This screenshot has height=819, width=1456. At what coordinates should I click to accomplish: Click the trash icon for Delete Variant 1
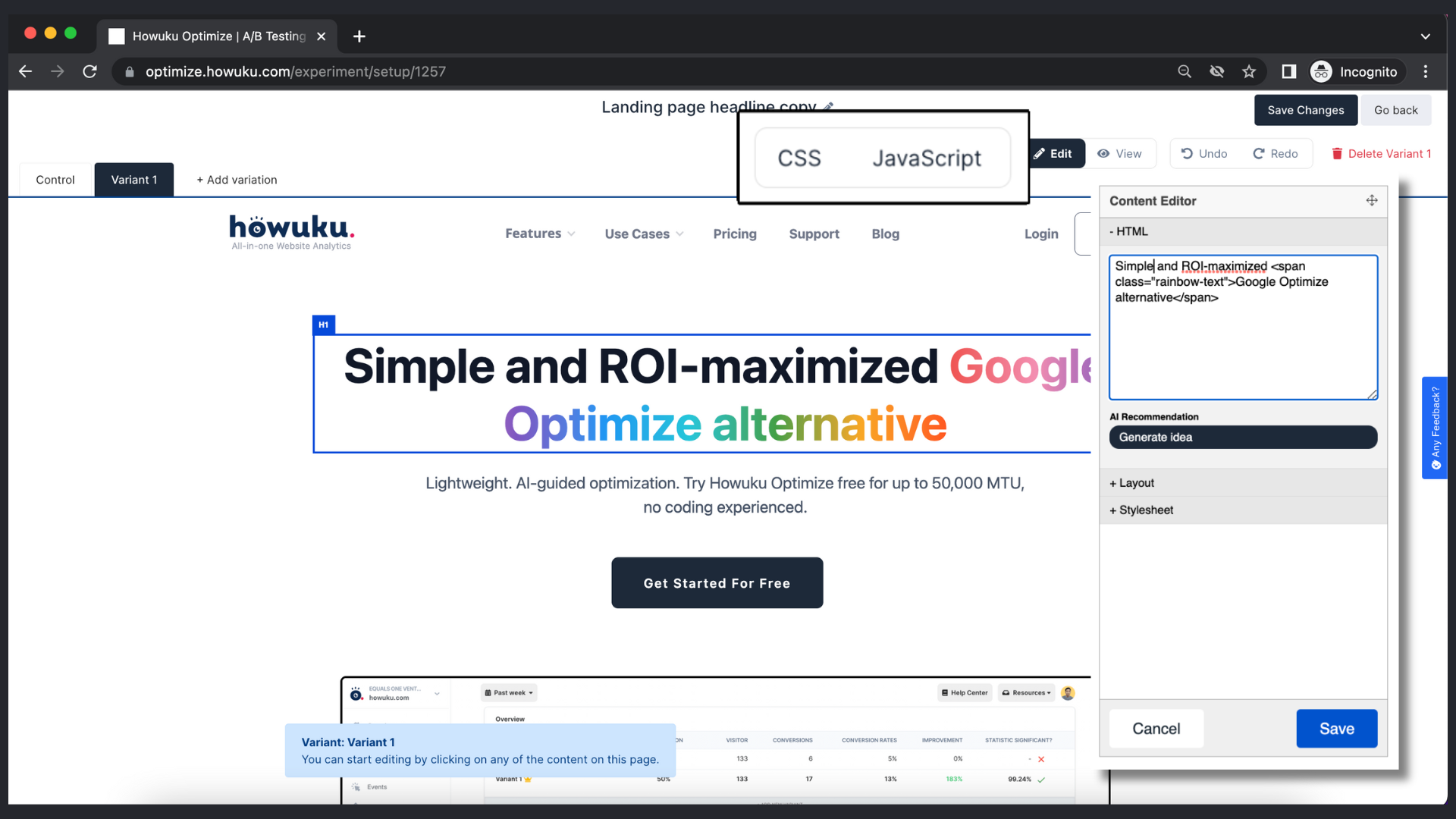point(1337,153)
